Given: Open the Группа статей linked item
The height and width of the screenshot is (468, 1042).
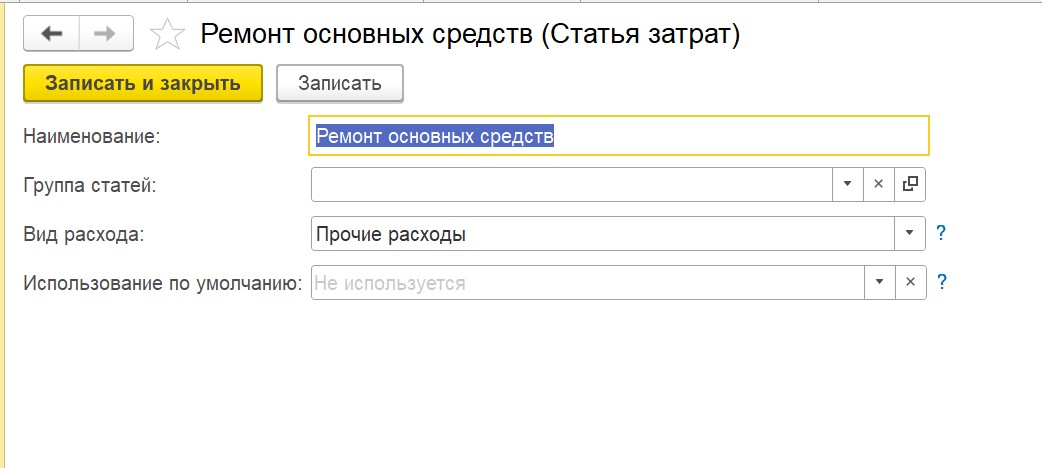Looking at the screenshot, I should click(910, 184).
